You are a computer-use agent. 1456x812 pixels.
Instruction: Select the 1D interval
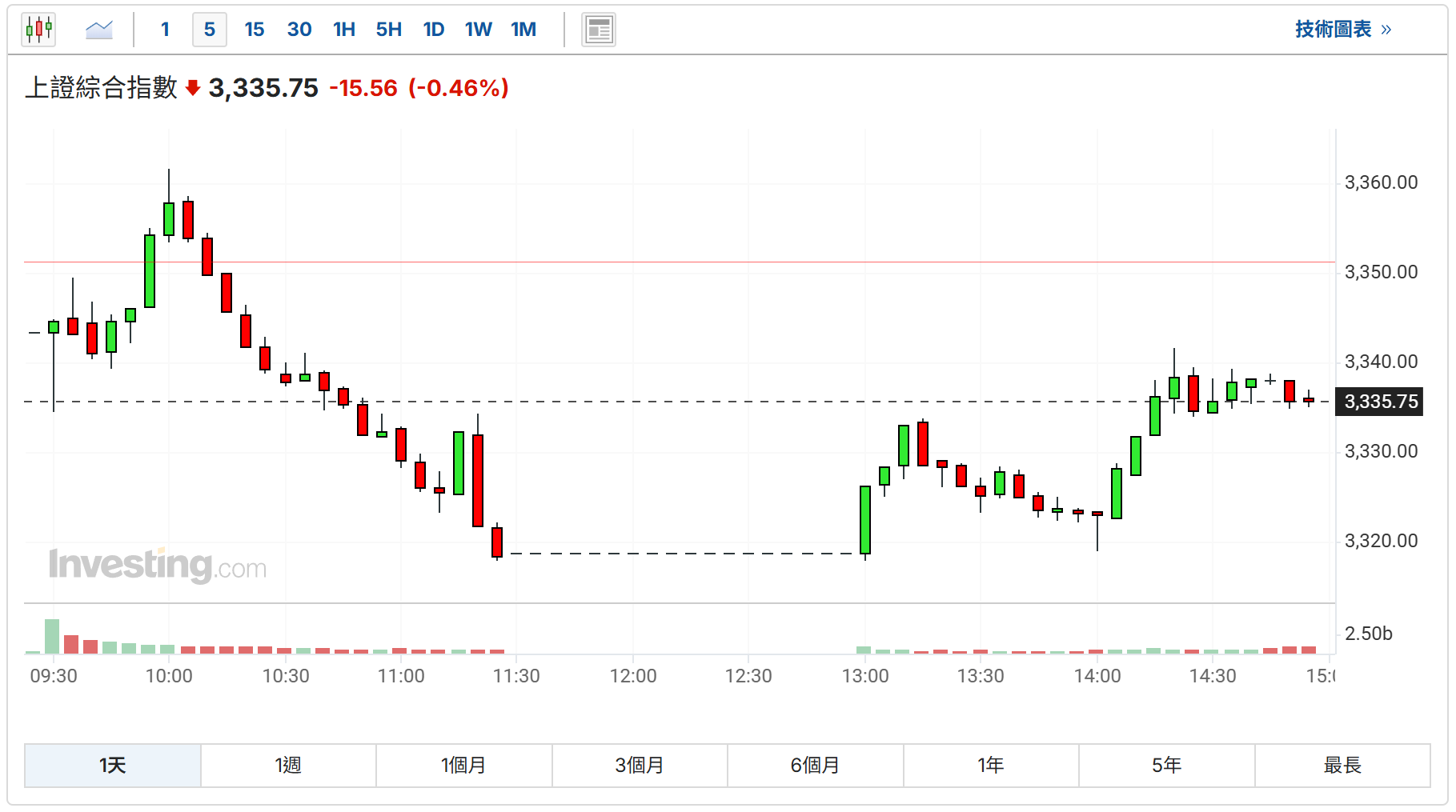[434, 30]
